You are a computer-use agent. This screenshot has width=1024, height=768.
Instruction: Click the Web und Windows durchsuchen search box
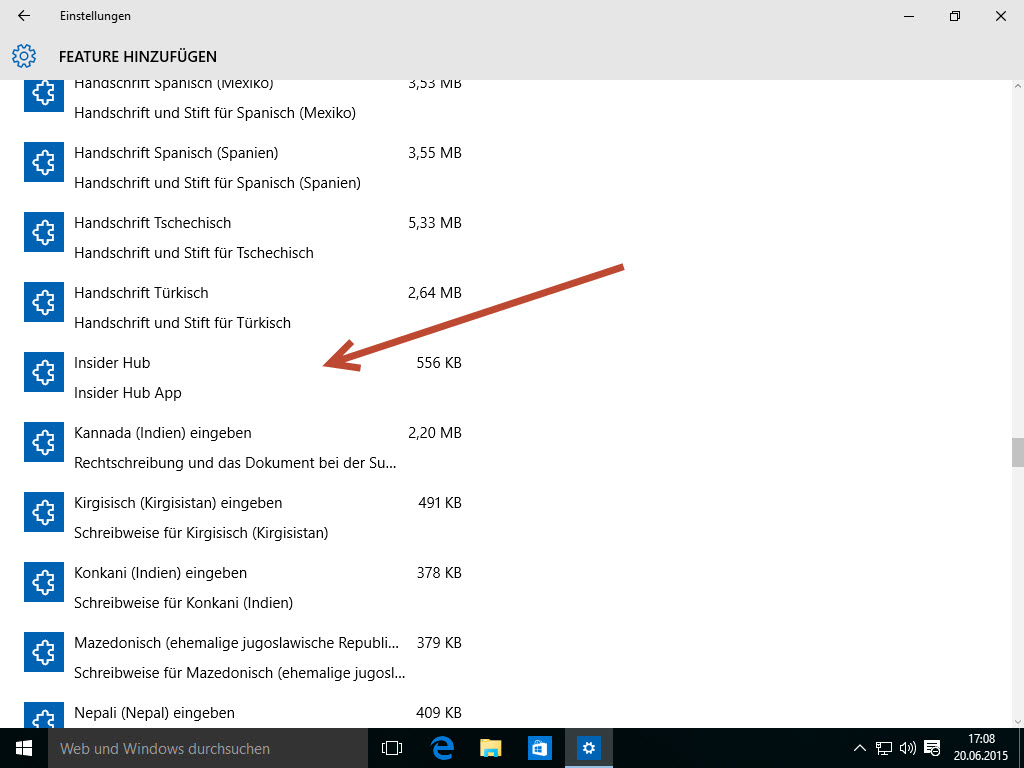coord(208,748)
